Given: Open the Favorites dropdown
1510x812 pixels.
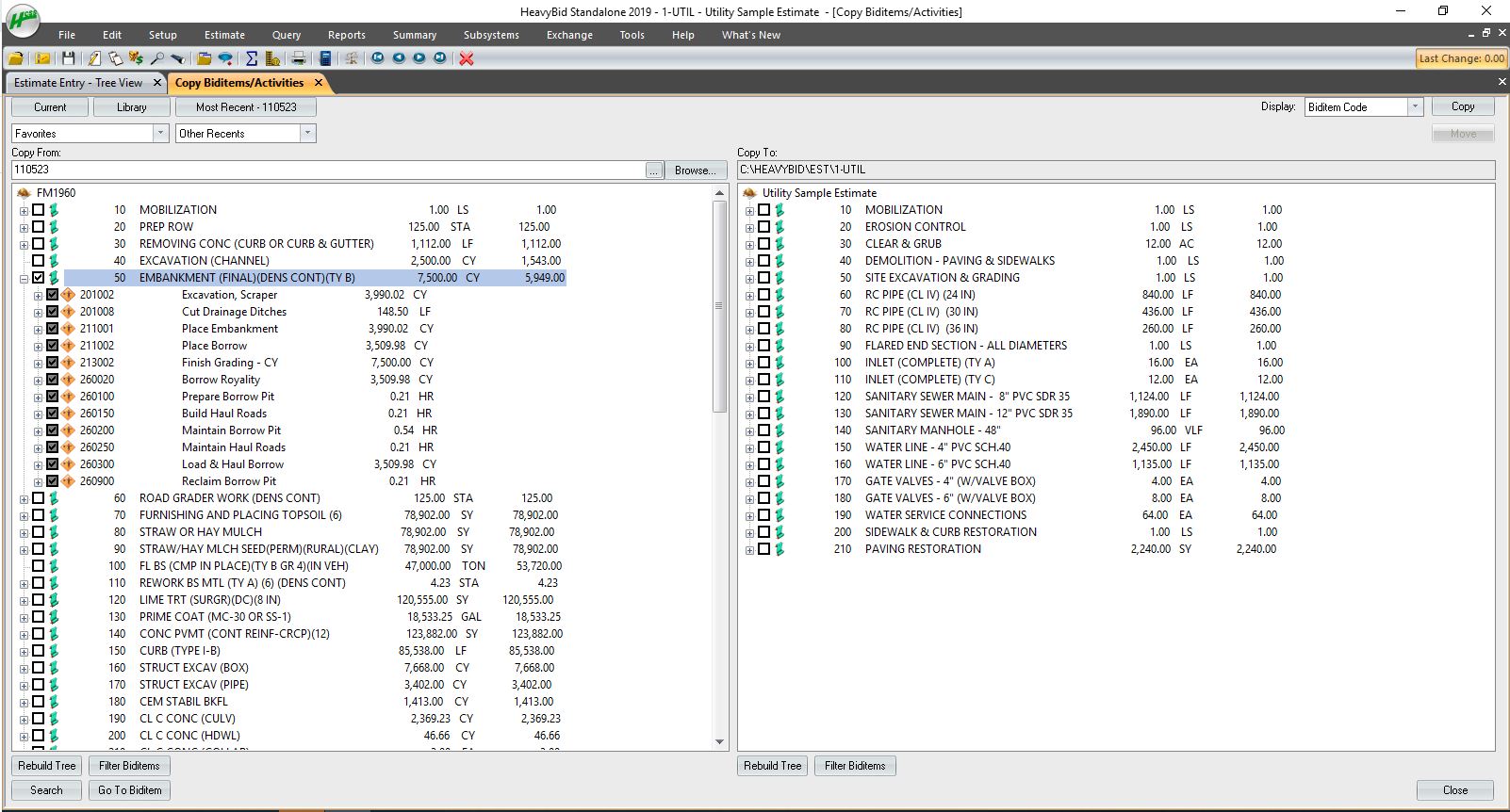Looking at the screenshot, I should [160, 134].
